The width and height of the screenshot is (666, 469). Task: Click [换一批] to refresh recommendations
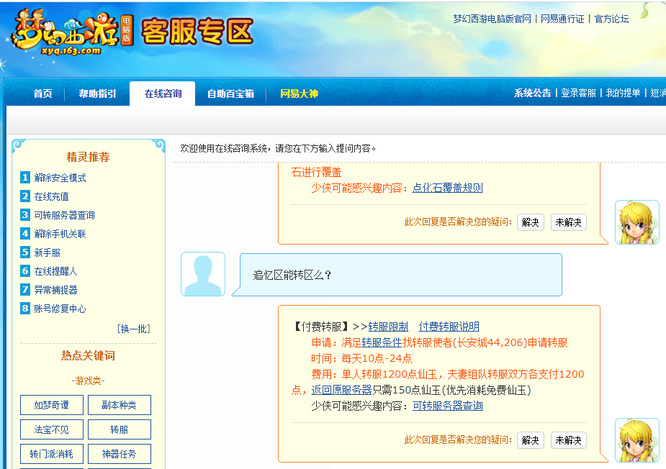pyautogui.click(x=133, y=328)
